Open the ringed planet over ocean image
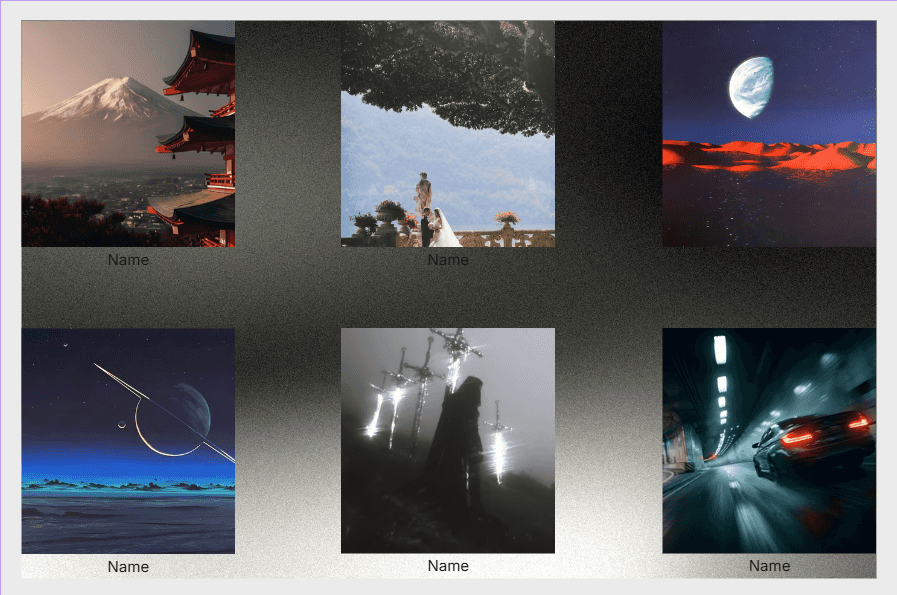This screenshot has height=595, width=897. click(128, 441)
